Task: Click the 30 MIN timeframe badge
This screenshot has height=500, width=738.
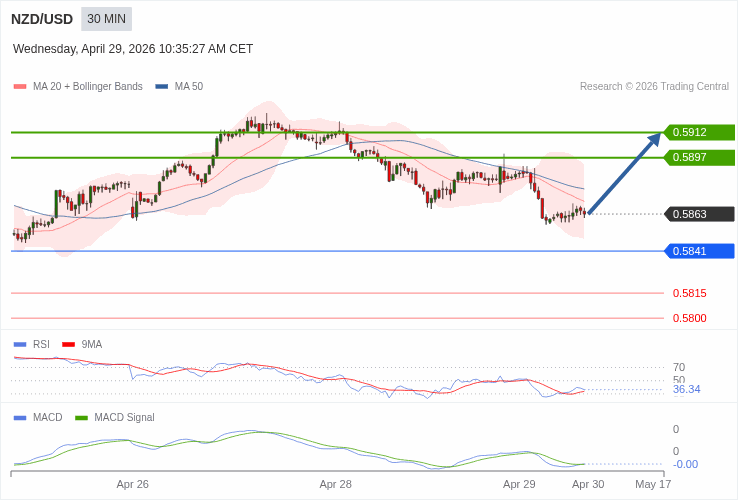Action: point(106,19)
